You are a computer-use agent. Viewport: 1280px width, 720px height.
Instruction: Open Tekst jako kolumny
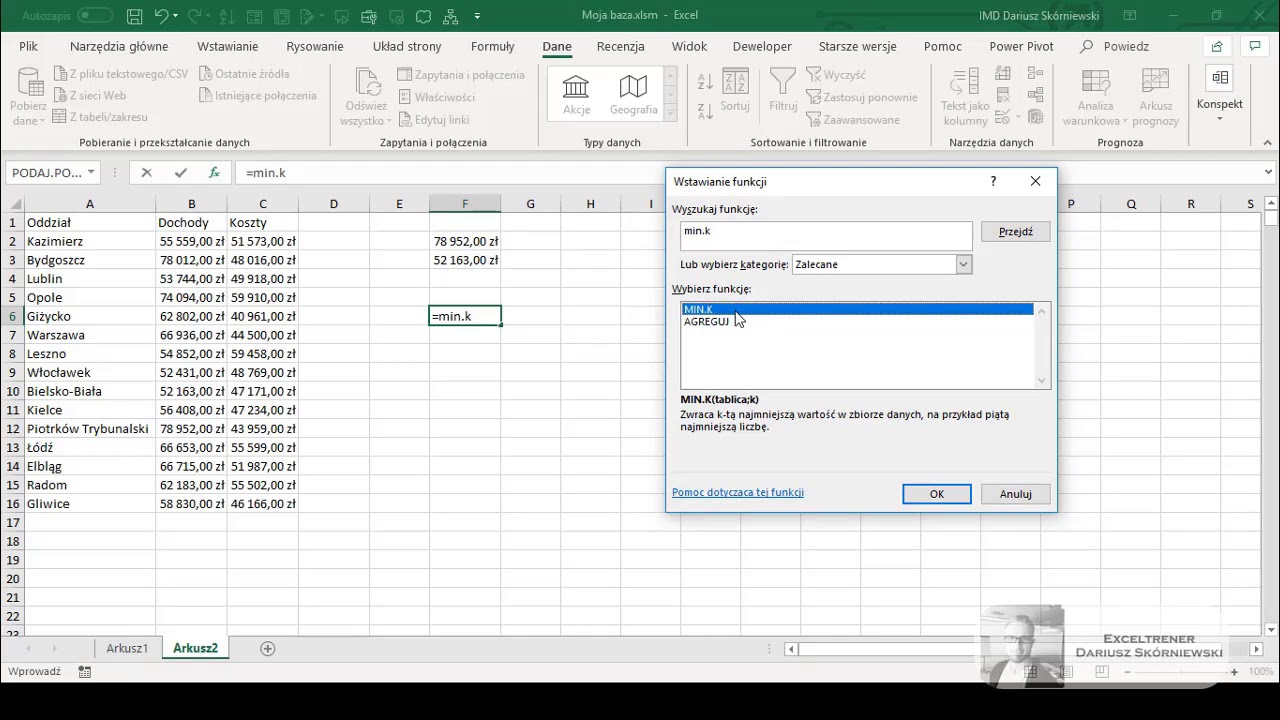point(965,97)
